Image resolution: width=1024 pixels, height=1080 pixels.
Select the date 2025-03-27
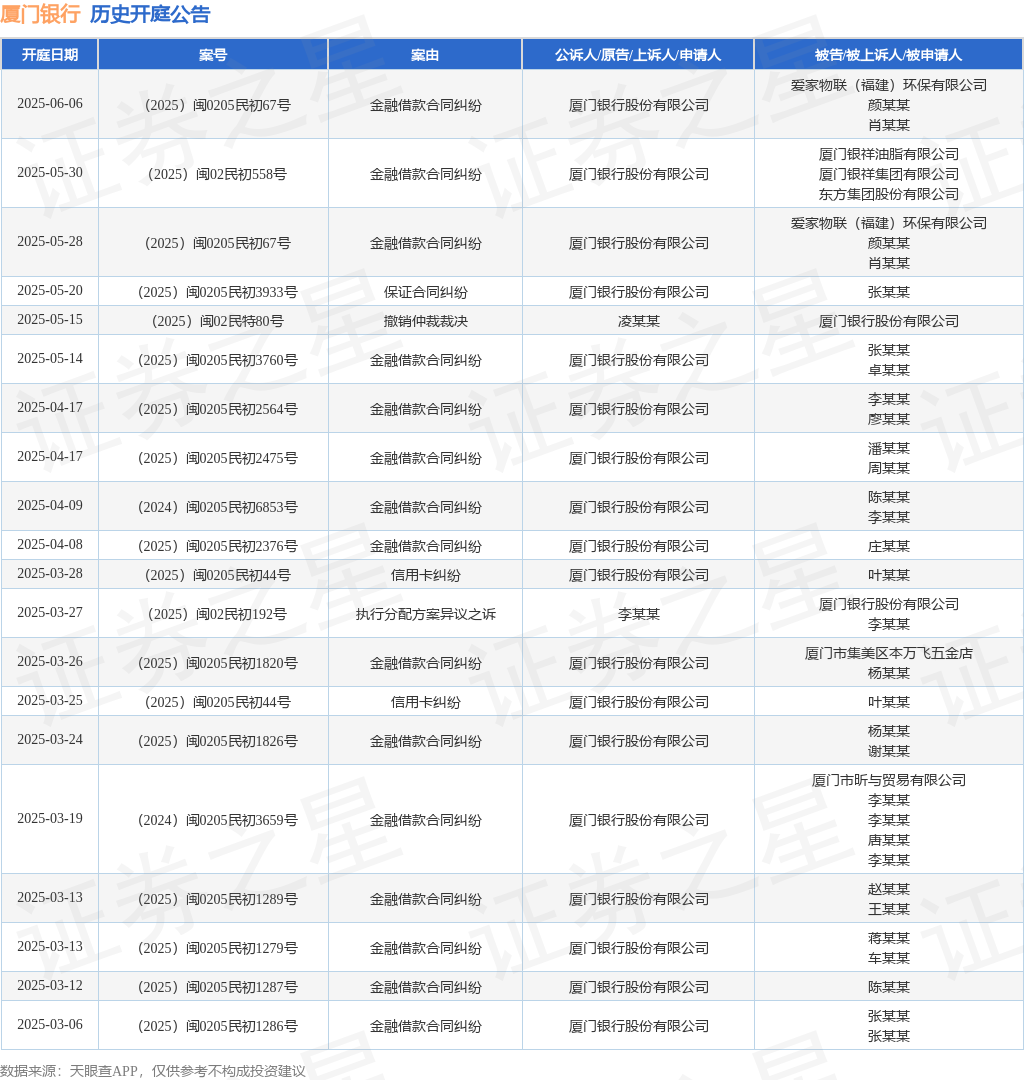click(50, 613)
